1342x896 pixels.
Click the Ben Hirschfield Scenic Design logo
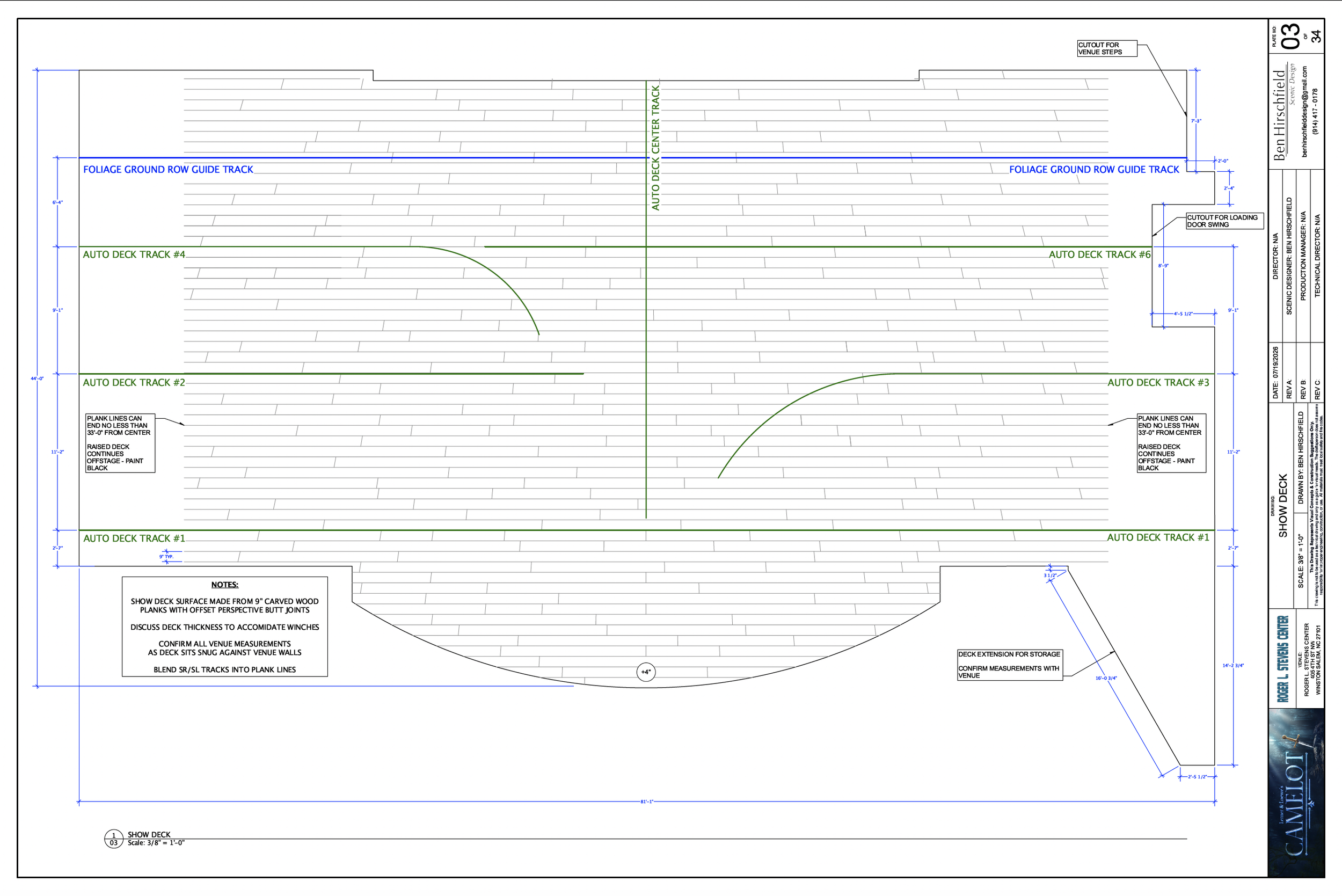coord(1283,113)
